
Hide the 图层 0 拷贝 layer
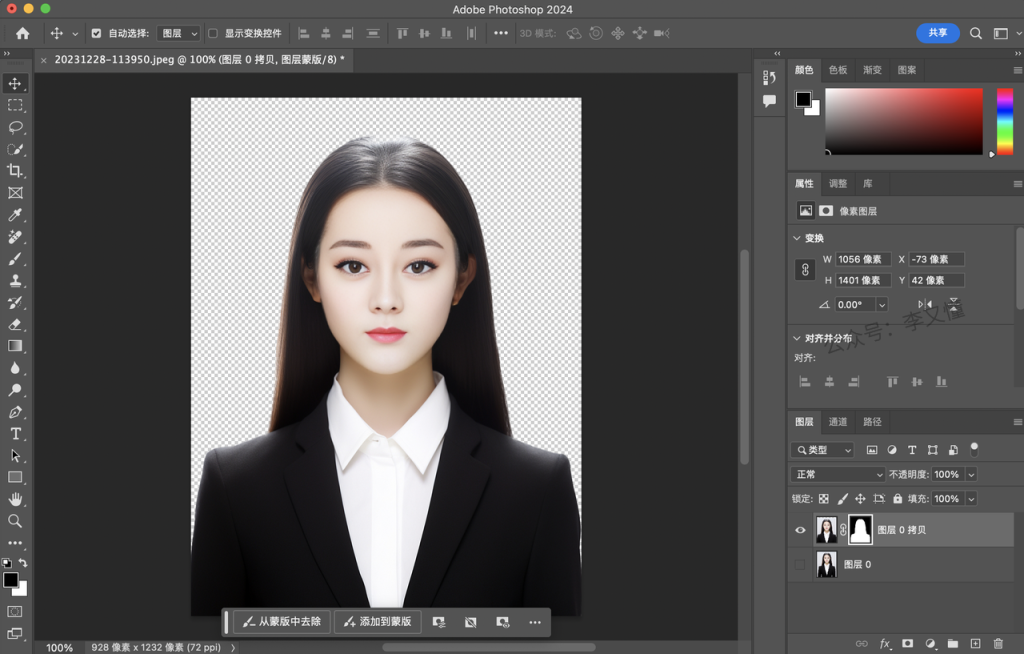800,530
